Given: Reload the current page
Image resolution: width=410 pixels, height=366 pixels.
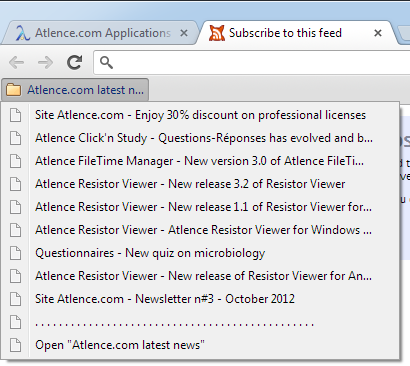Looking at the screenshot, I should [74, 62].
